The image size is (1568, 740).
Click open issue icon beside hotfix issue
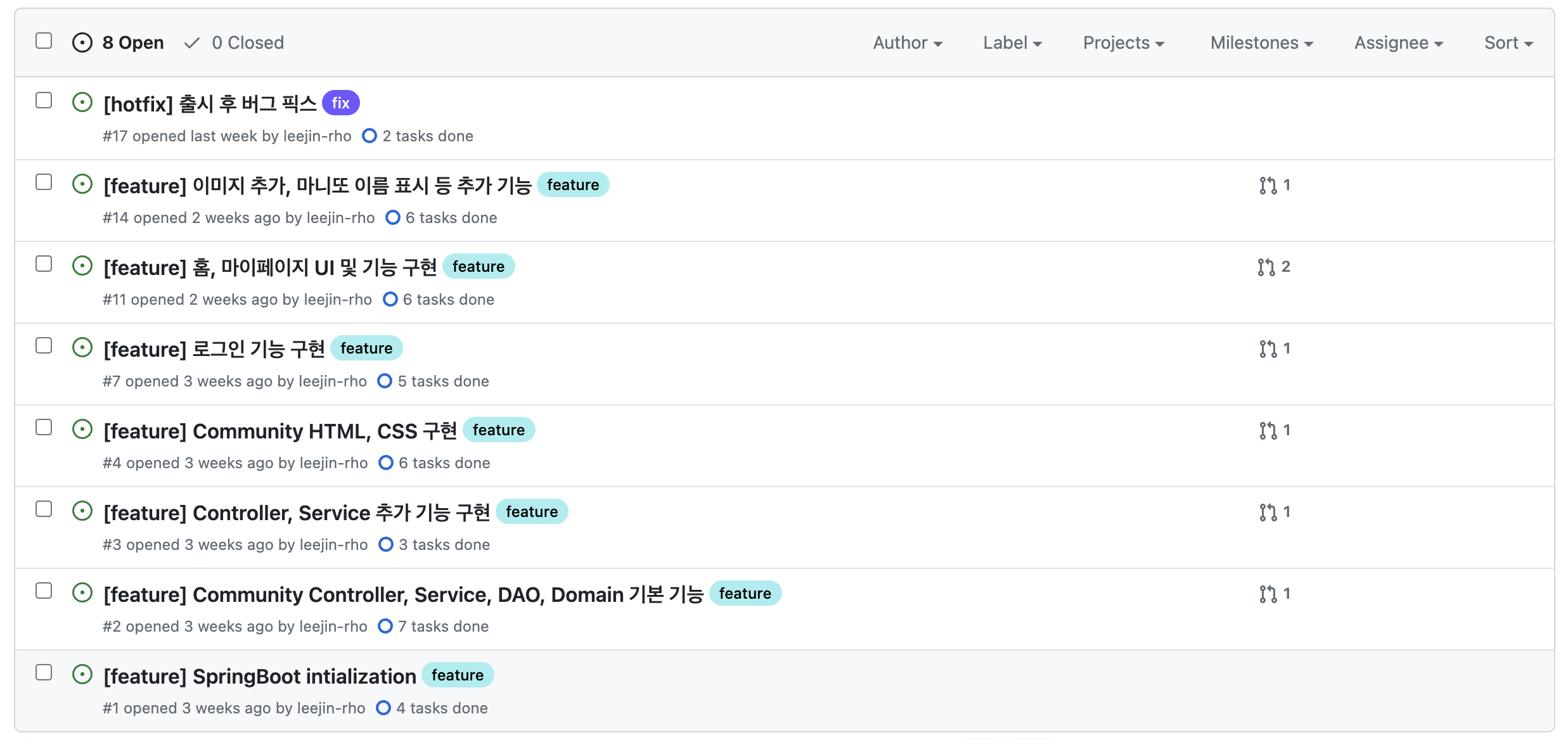pyautogui.click(x=82, y=103)
